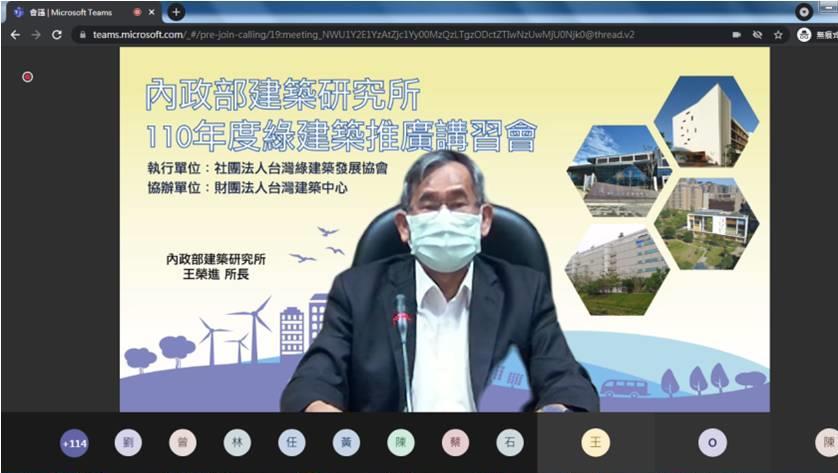Viewport: 838px width, 473px height.
Task: Open the incognito profile icon
Action: coord(804,35)
